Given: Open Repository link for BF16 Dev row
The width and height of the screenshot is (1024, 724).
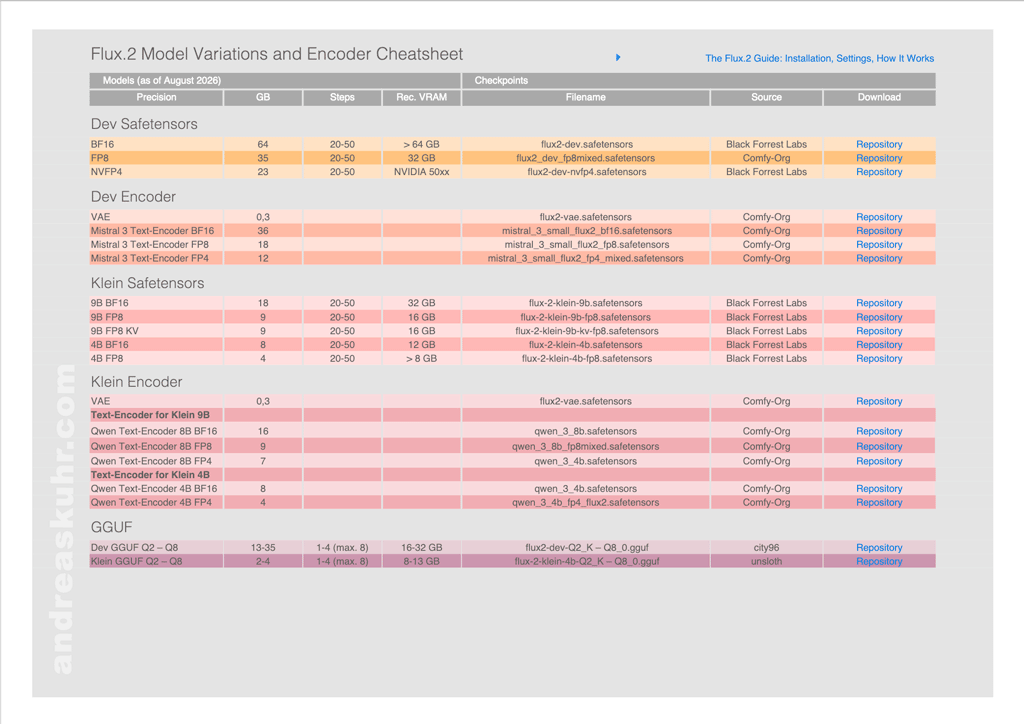Looking at the screenshot, I should [879, 144].
